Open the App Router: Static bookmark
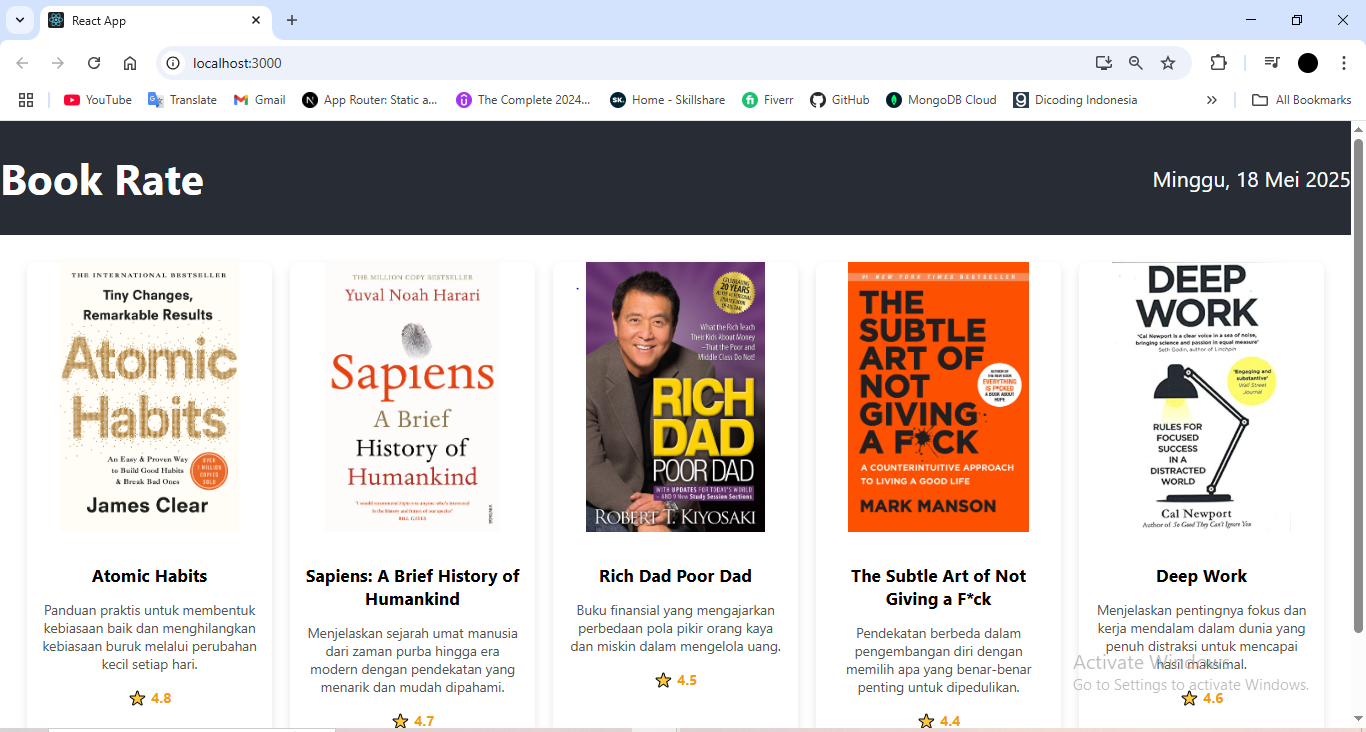1366x732 pixels. tap(371, 100)
